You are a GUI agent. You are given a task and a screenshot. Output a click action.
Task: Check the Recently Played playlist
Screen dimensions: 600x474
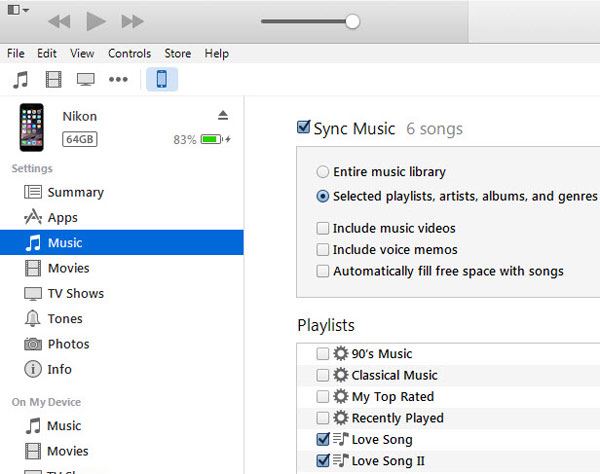pos(323,418)
